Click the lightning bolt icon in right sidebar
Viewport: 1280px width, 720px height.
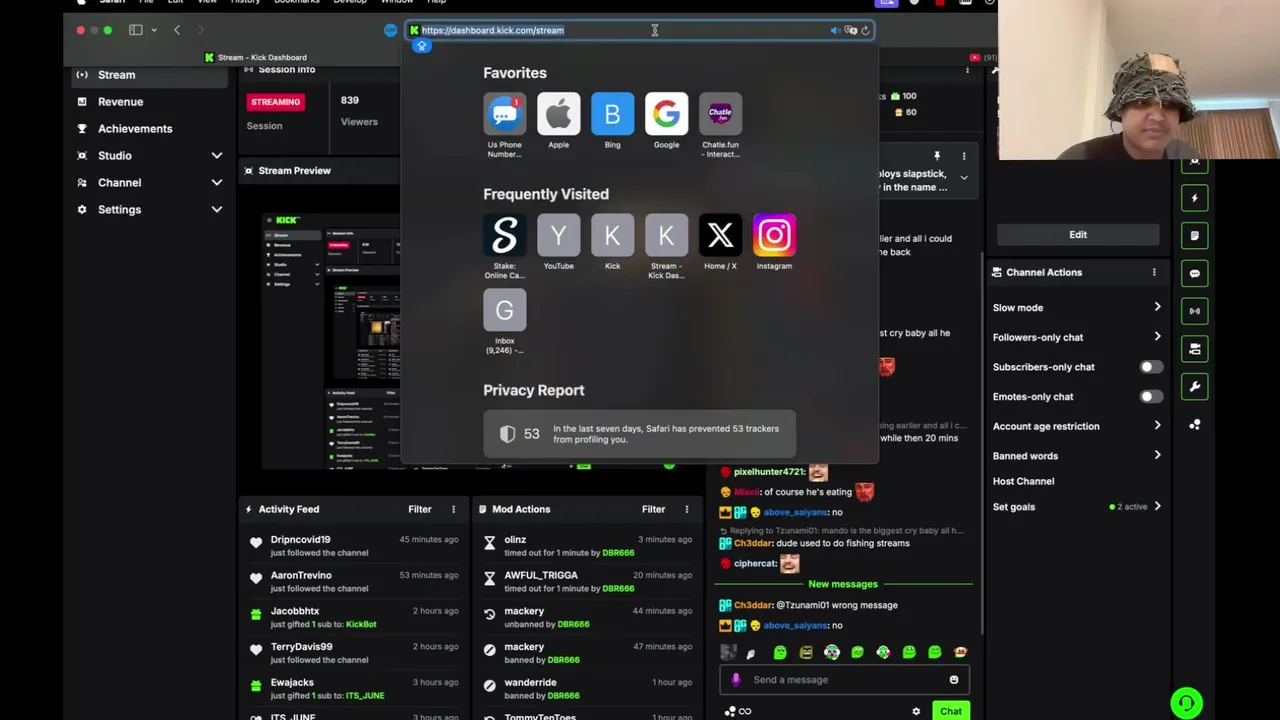click(x=1194, y=198)
